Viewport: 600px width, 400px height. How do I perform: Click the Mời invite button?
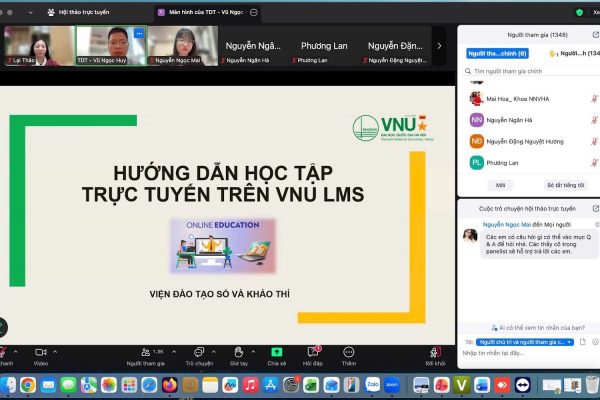pyautogui.click(x=500, y=185)
